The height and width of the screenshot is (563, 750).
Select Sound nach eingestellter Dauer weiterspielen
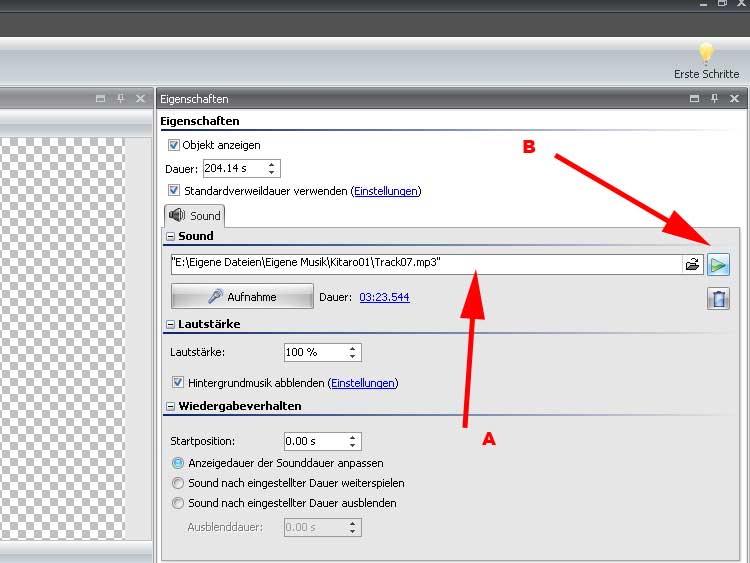[x=178, y=483]
